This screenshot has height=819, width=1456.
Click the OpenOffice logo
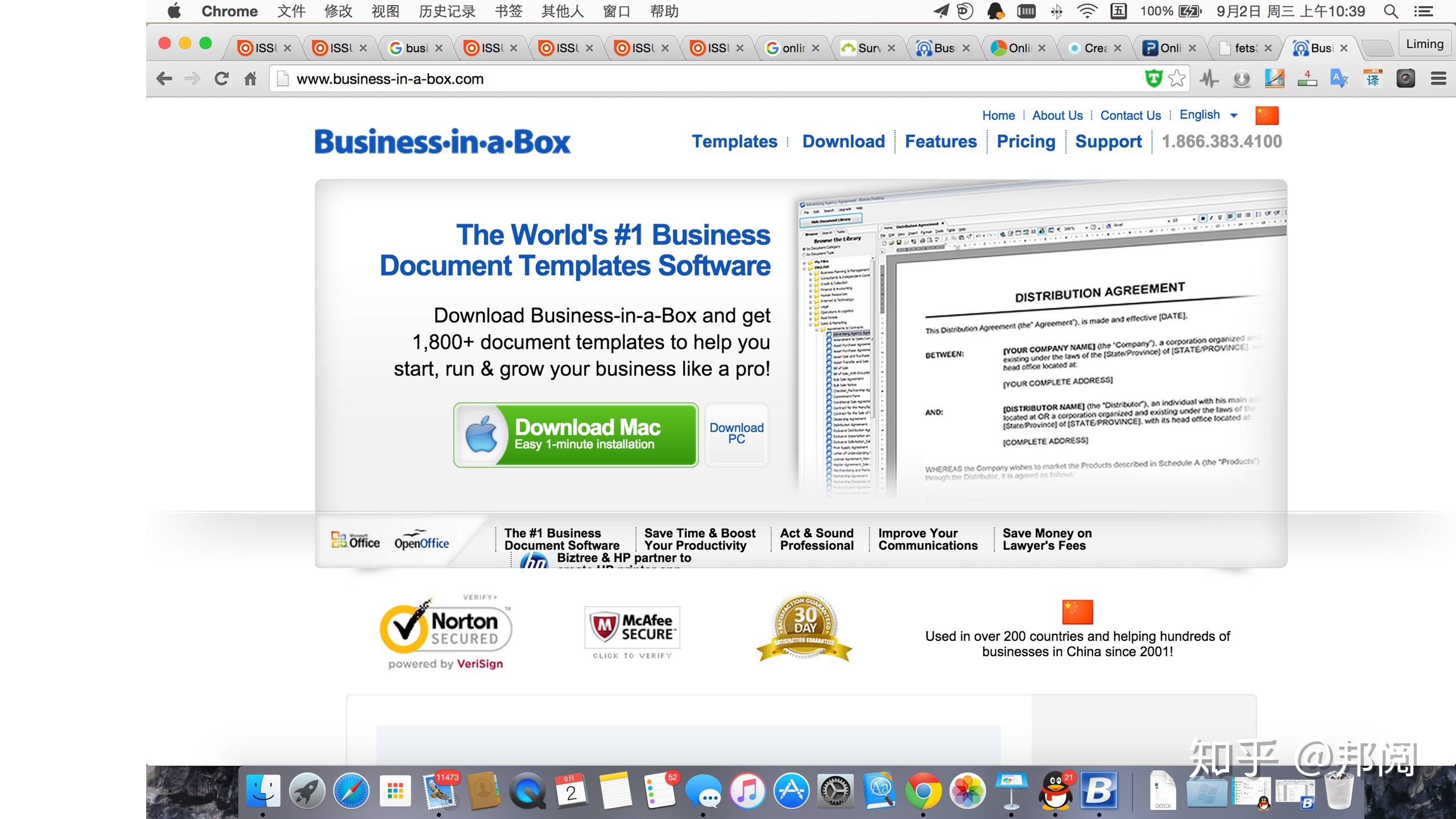[421, 541]
